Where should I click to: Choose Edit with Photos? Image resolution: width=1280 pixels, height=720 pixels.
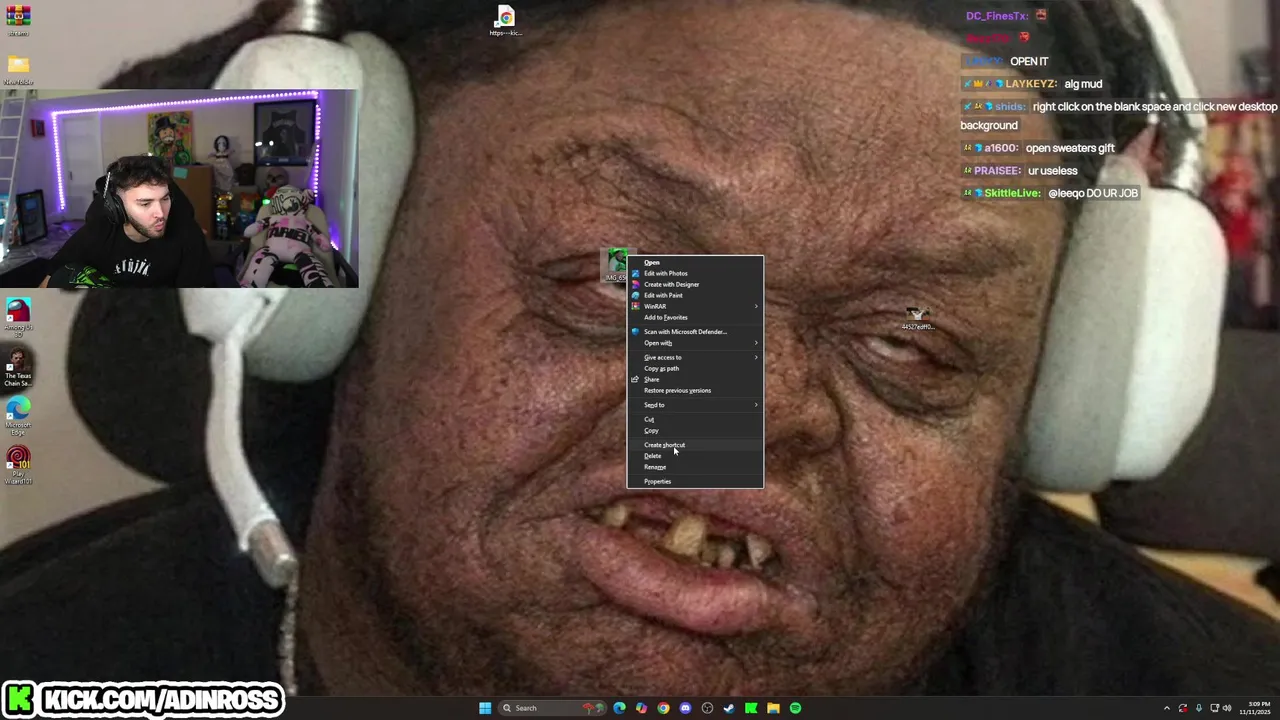[695, 274]
